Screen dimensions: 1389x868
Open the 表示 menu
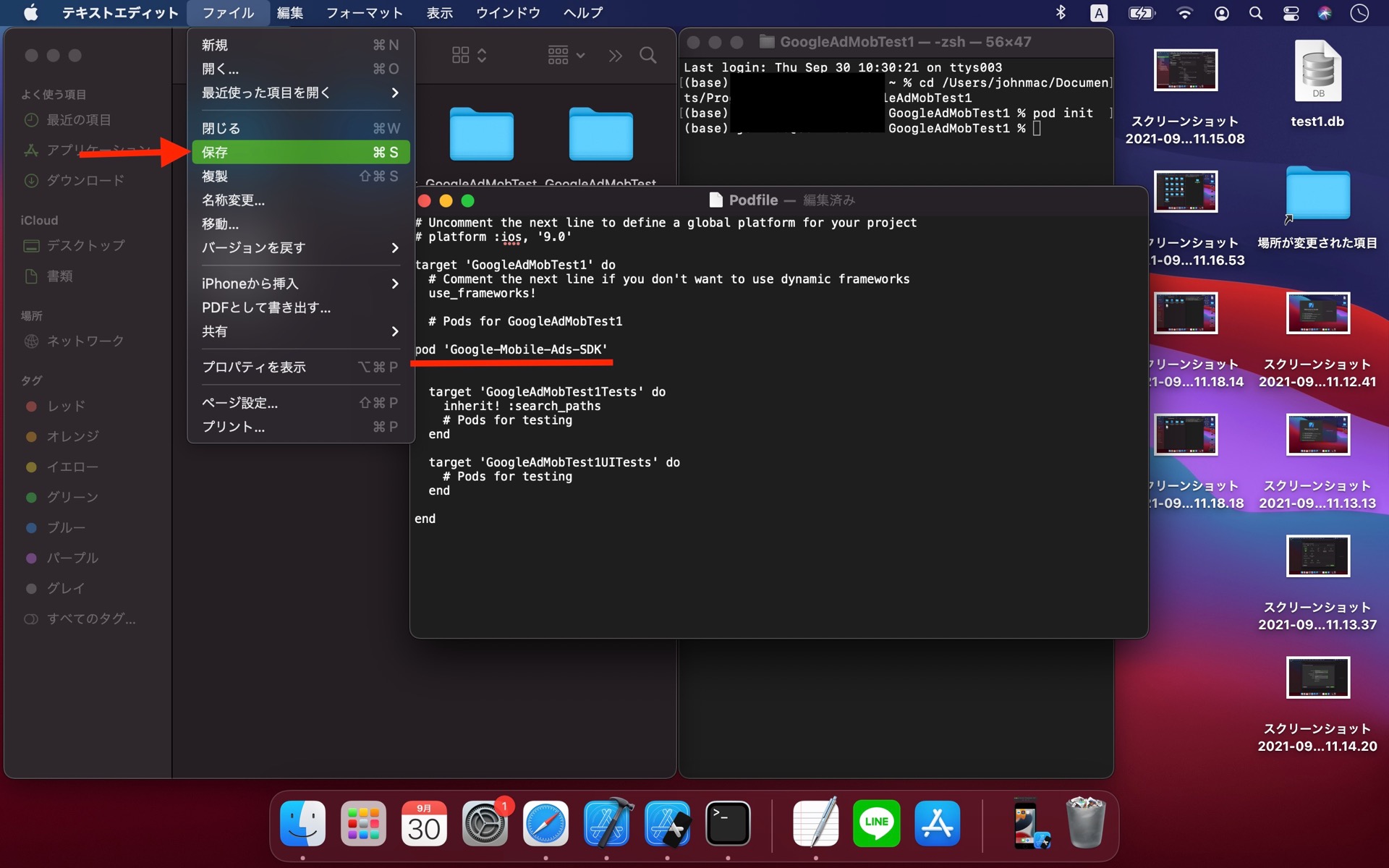click(x=439, y=13)
